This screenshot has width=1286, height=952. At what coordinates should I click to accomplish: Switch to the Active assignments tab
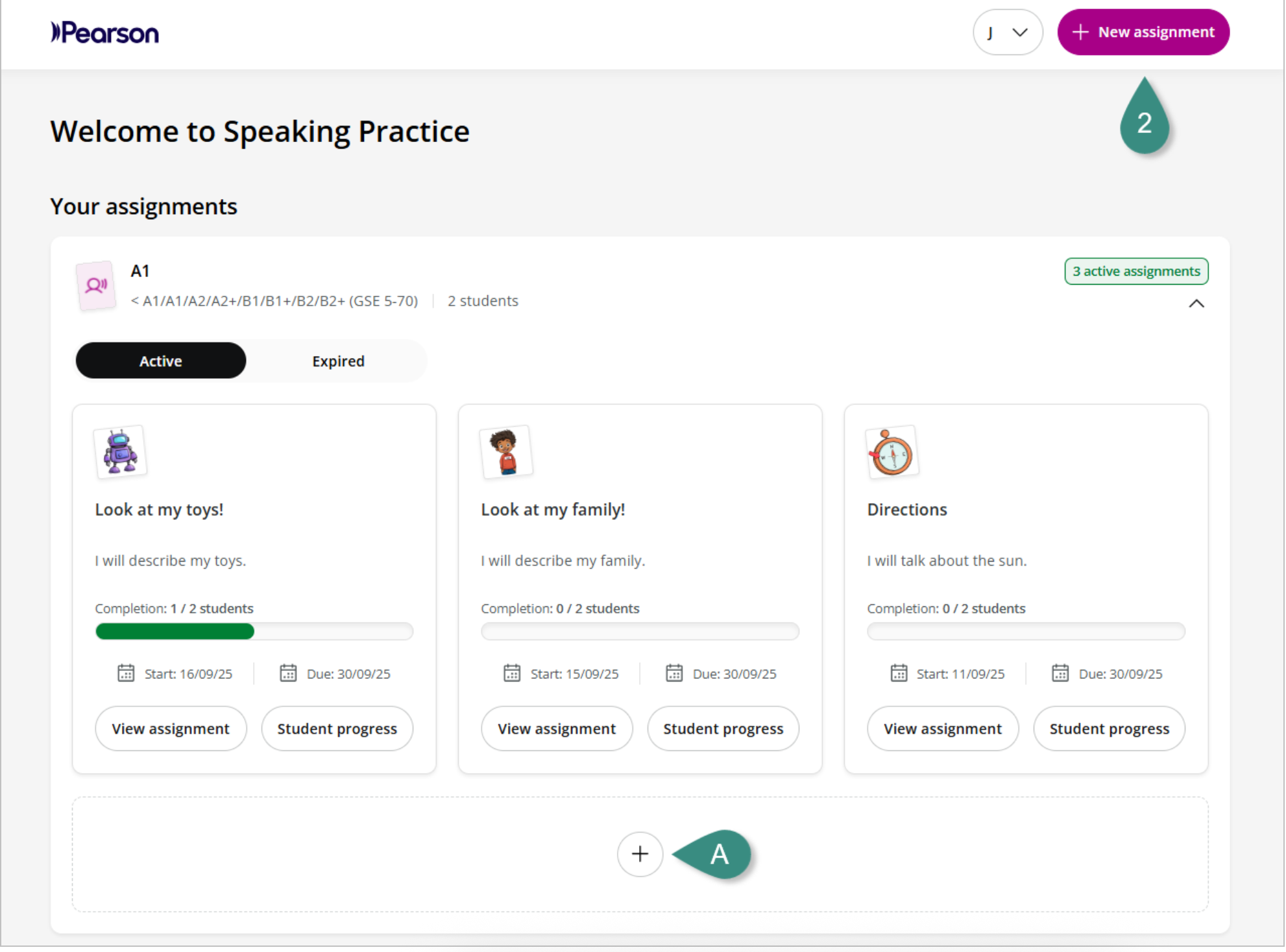click(x=161, y=361)
